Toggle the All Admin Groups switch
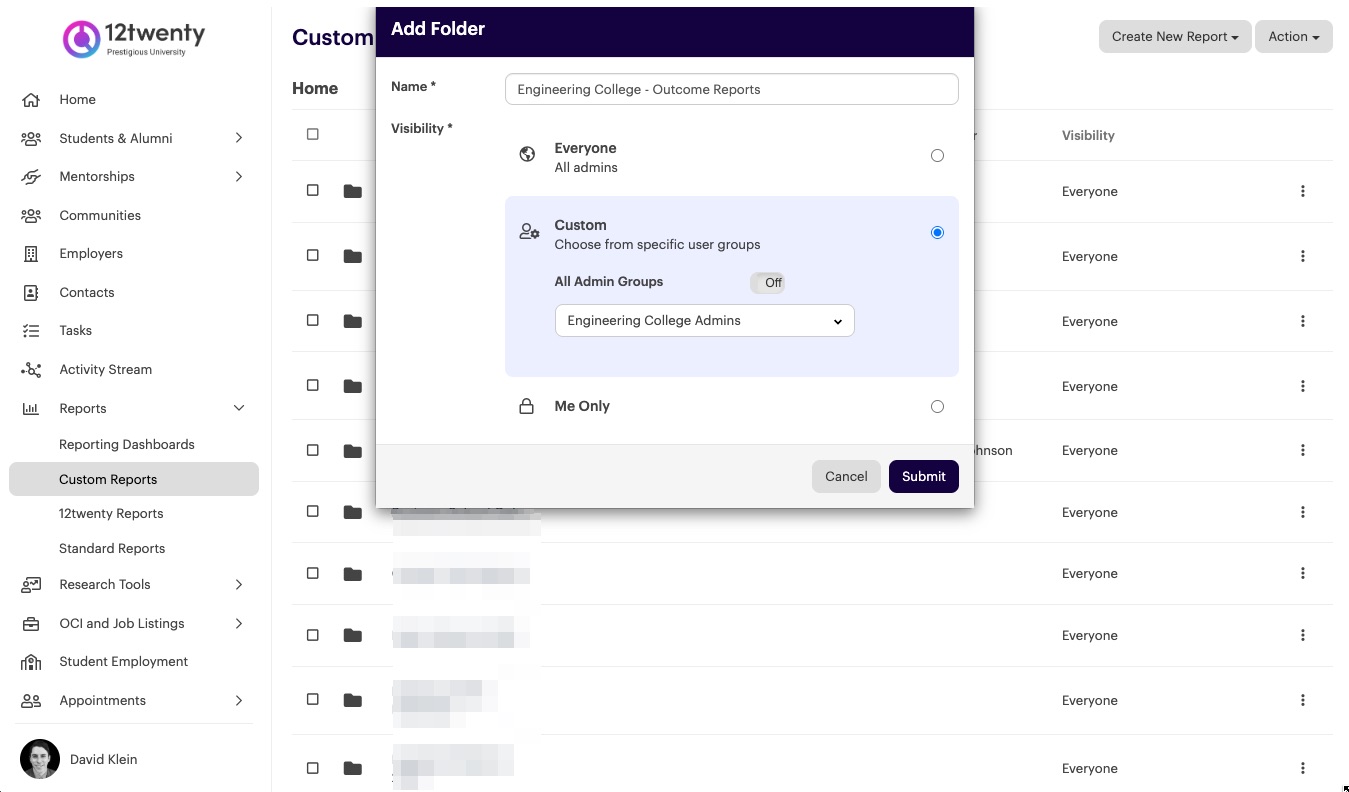 767,283
